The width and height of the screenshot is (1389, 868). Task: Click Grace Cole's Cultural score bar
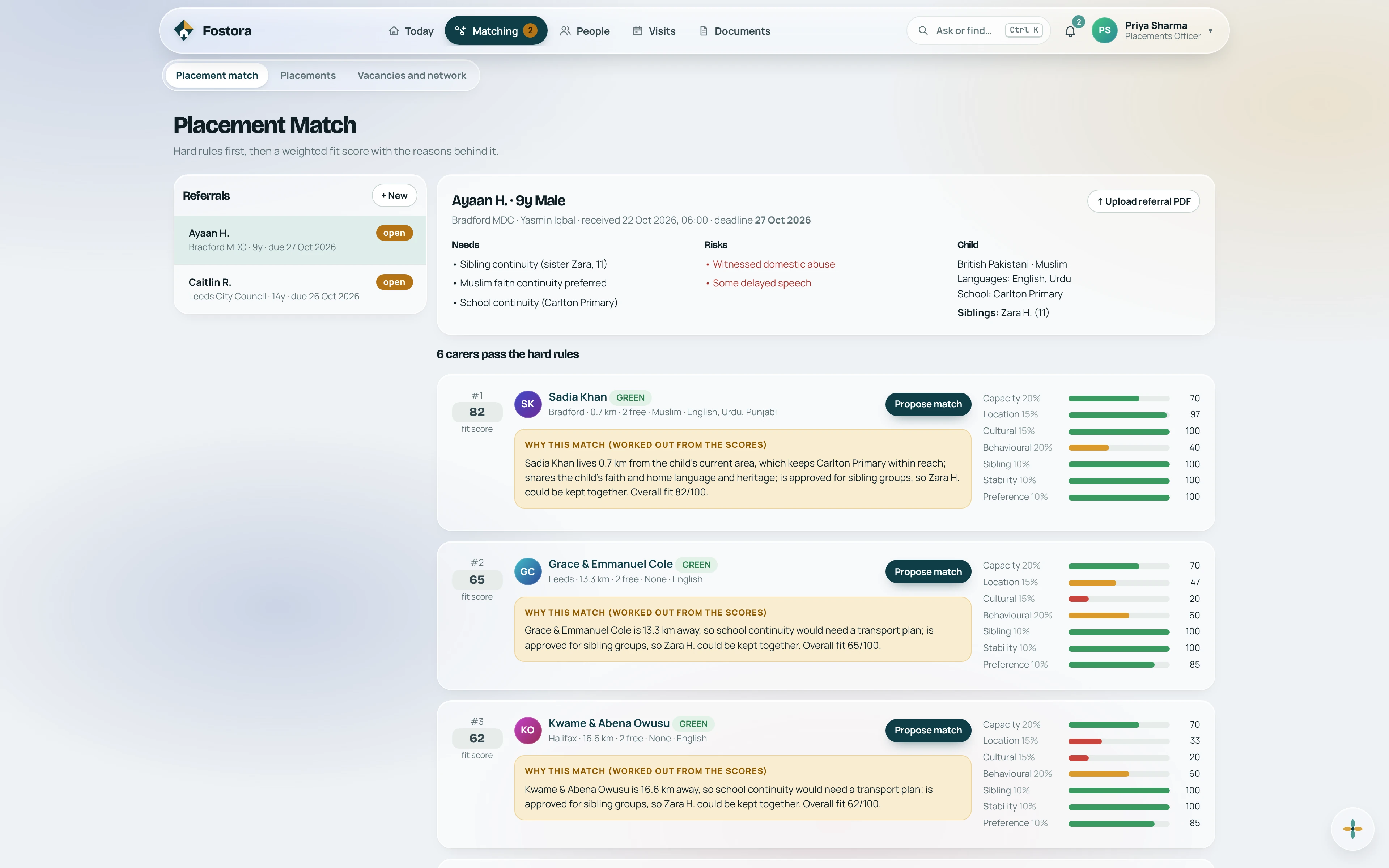[x=1119, y=599]
